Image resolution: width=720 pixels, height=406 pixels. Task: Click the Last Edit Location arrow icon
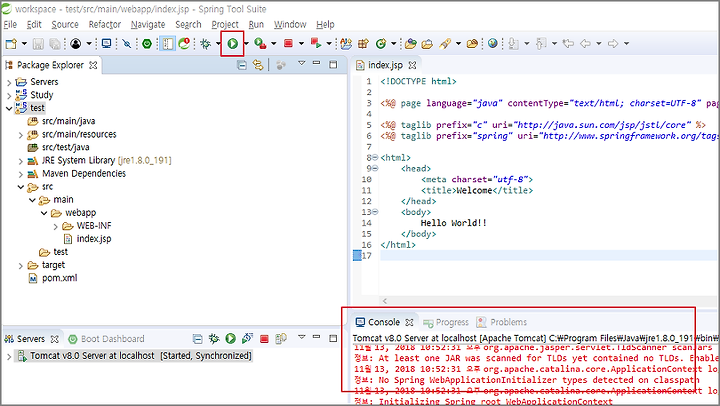568,44
